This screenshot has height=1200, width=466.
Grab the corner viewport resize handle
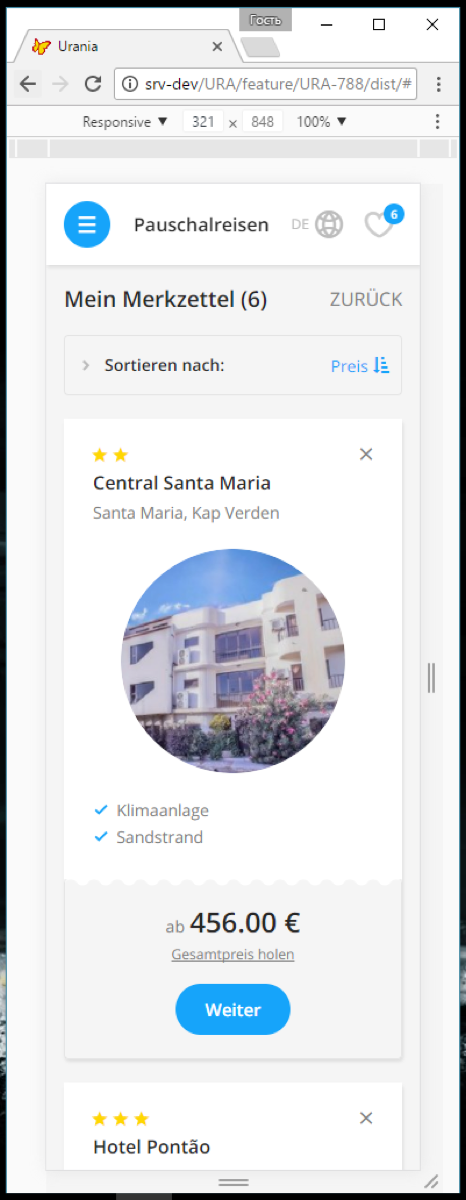point(431,1182)
